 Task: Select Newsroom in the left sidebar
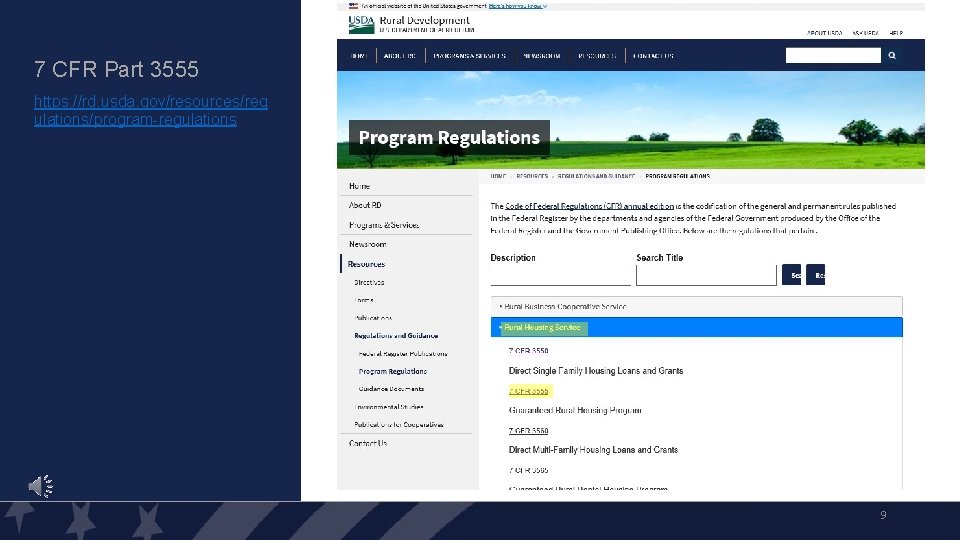[x=367, y=244]
